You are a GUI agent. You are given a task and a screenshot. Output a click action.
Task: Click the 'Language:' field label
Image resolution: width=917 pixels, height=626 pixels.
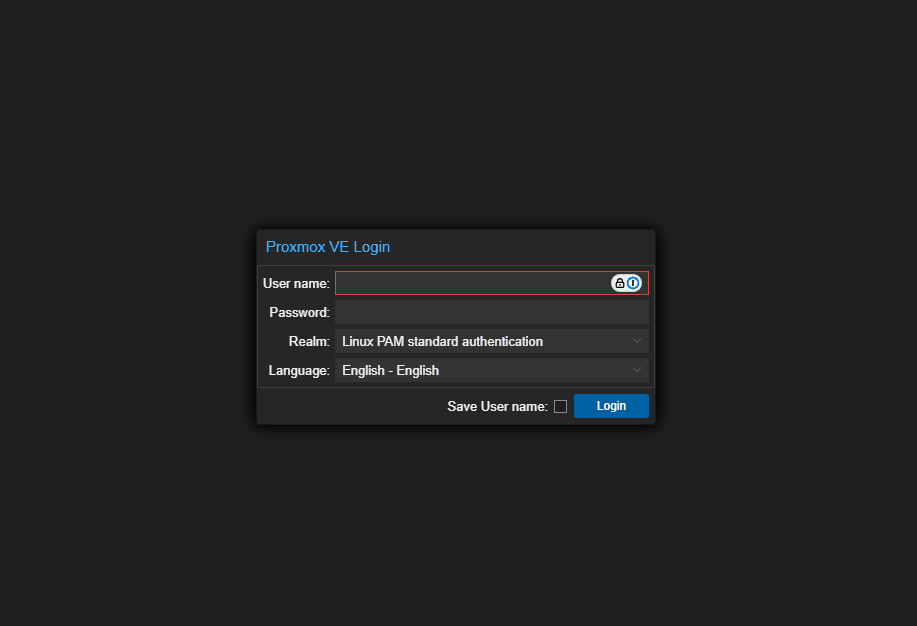299,371
